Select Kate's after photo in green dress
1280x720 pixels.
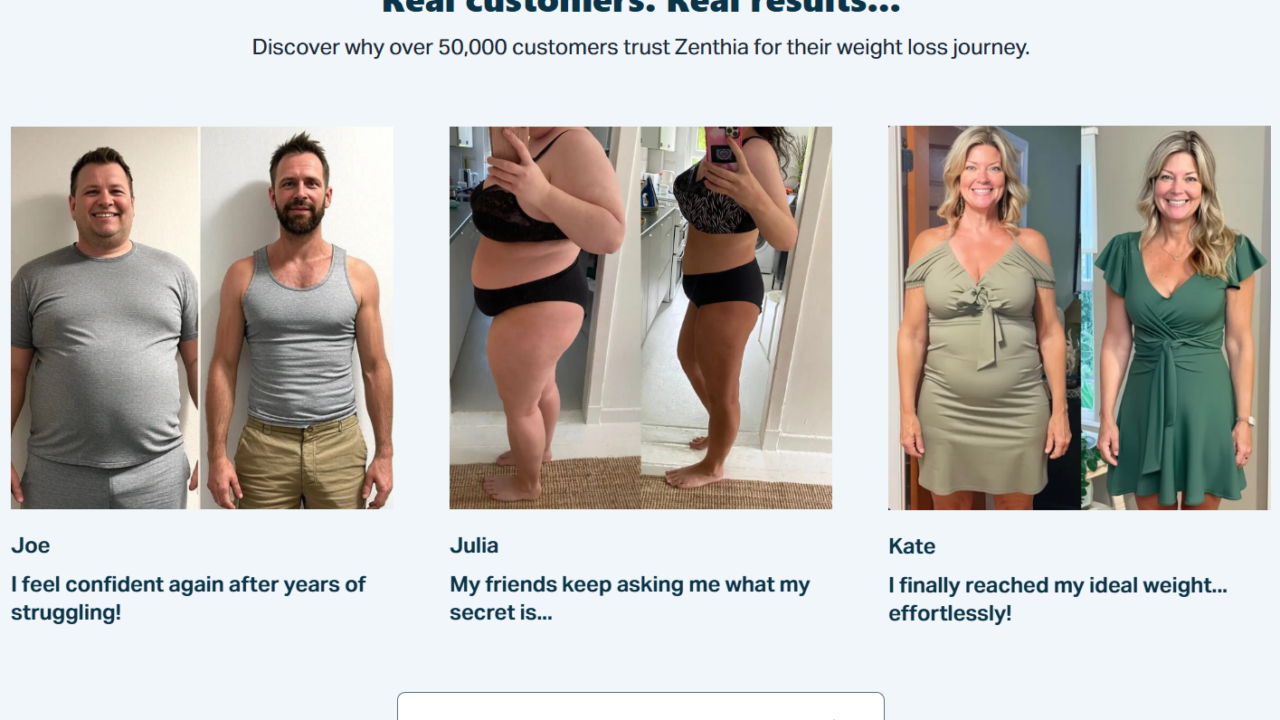tap(1175, 318)
